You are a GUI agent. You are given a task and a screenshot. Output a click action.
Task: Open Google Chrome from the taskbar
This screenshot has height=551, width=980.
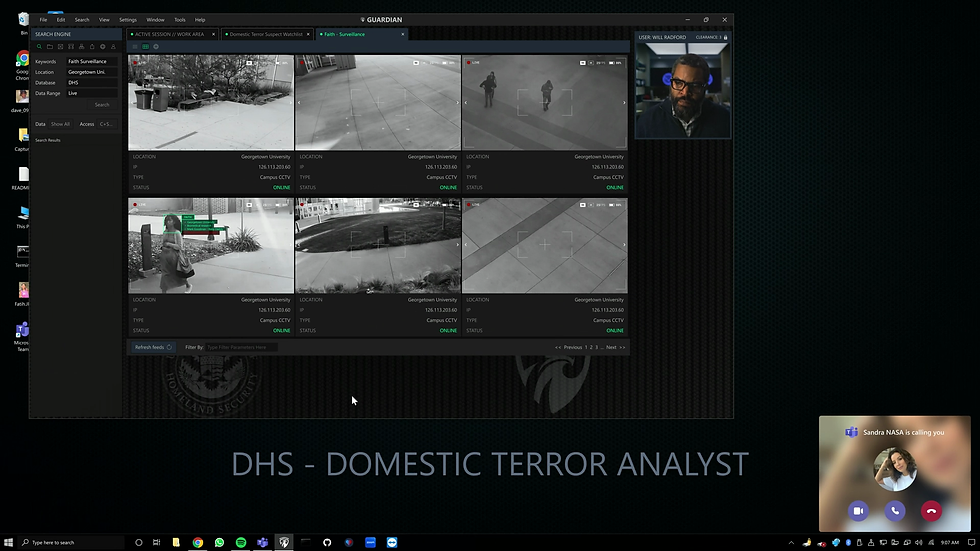click(198, 542)
